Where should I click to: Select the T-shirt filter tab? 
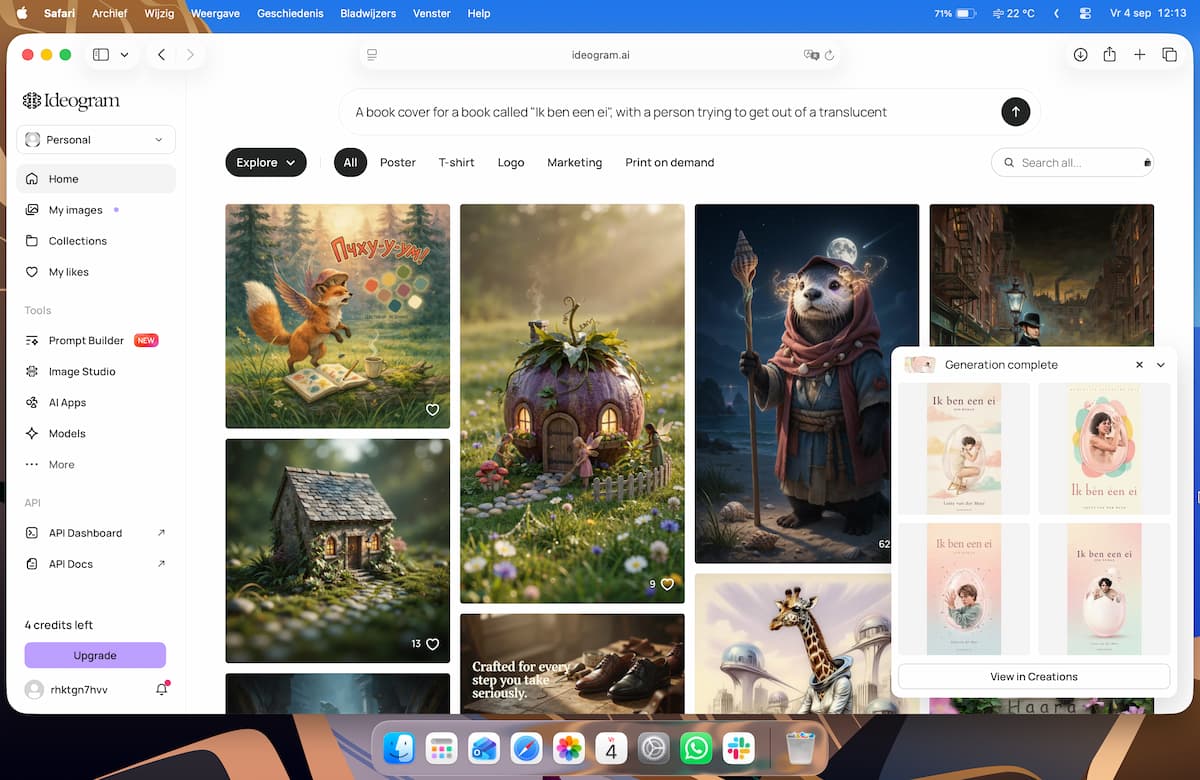click(456, 162)
